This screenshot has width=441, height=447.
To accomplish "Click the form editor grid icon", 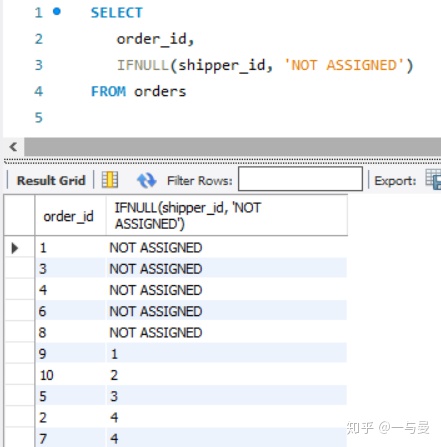I will click(110, 180).
